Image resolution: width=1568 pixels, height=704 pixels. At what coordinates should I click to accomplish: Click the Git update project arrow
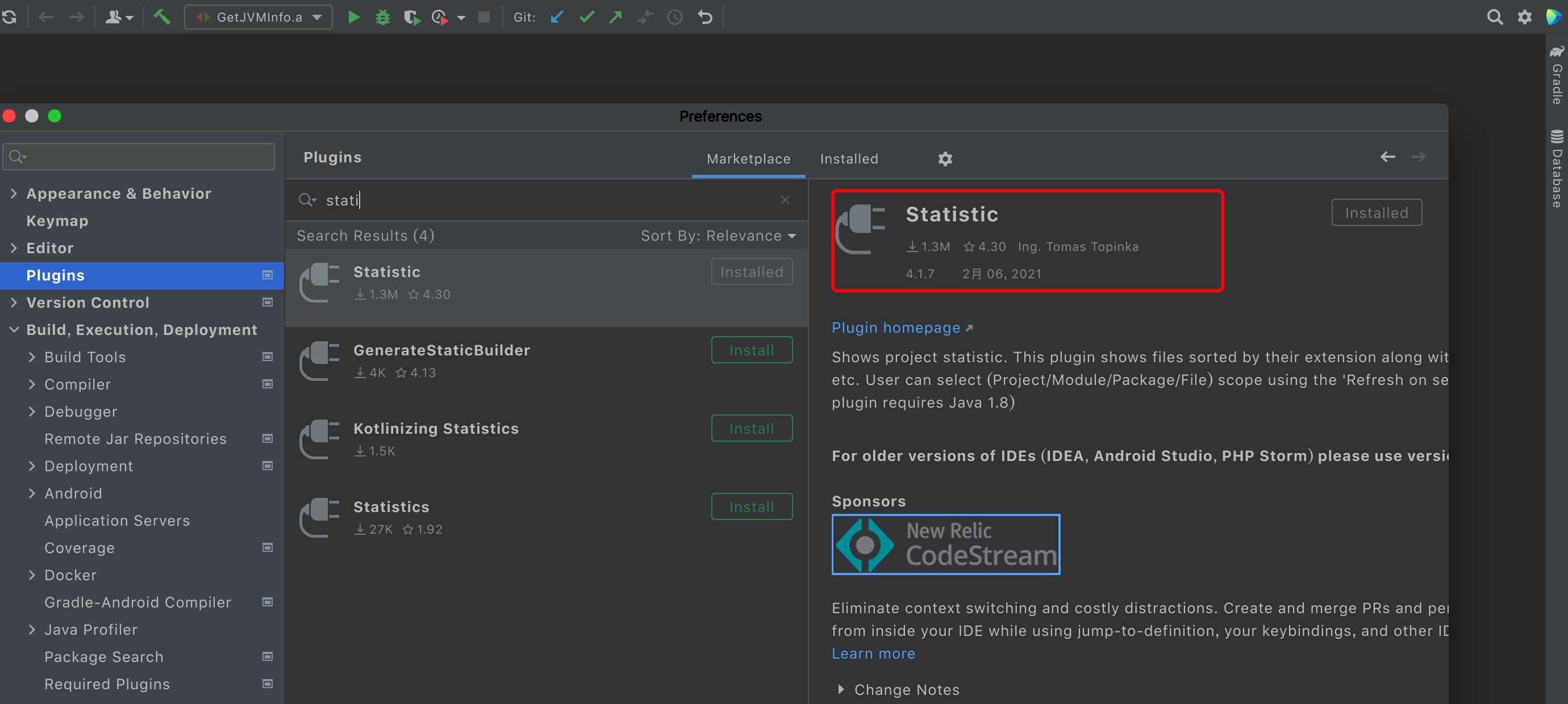556,17
